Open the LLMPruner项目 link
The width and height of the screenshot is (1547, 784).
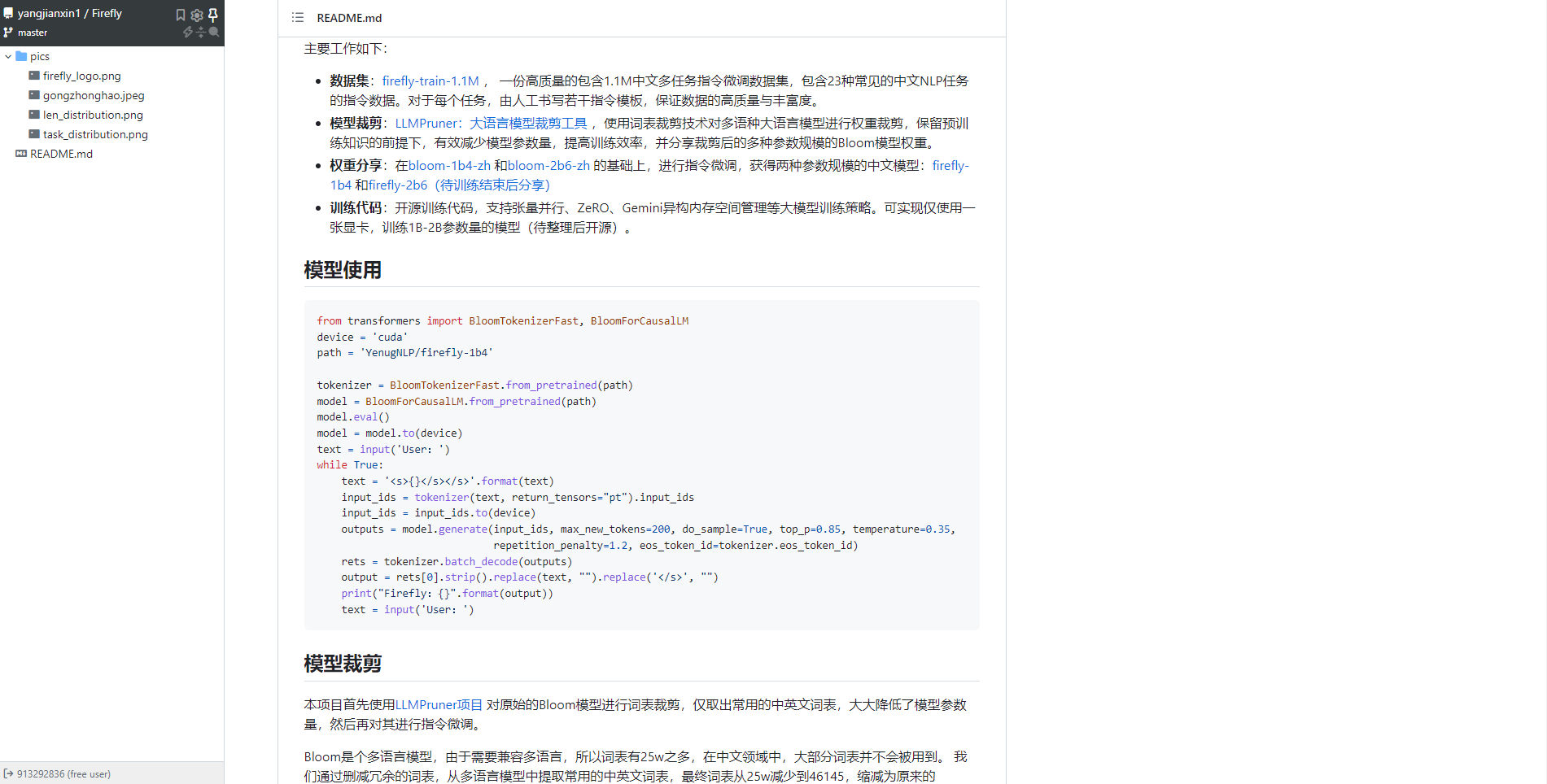tap(439, 704)
